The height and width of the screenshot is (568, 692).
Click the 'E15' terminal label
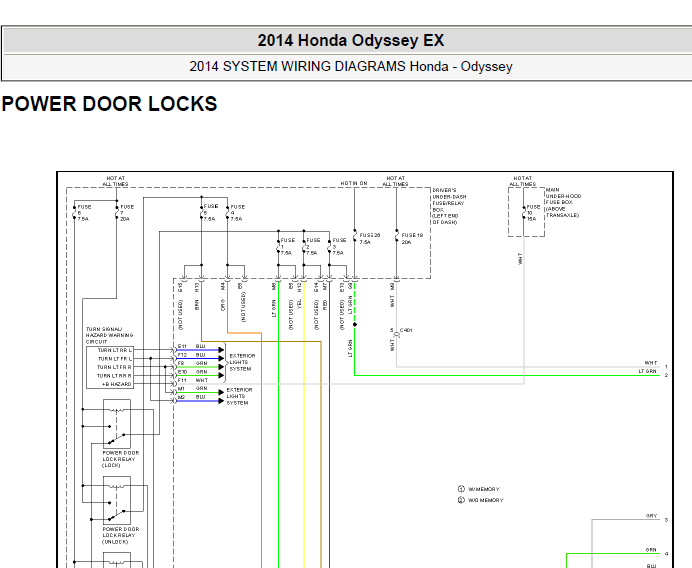pyautogui.click(x=180, y=287)
